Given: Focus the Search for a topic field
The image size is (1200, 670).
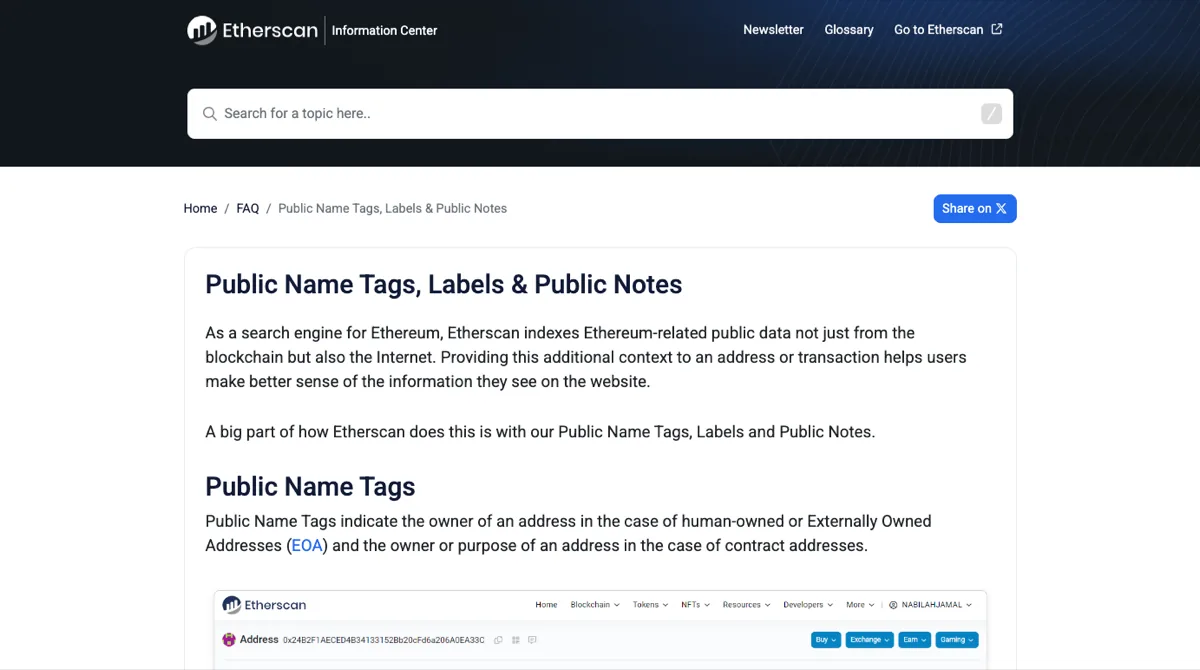Looking at the screenshot, I should (x=600, y=113).
